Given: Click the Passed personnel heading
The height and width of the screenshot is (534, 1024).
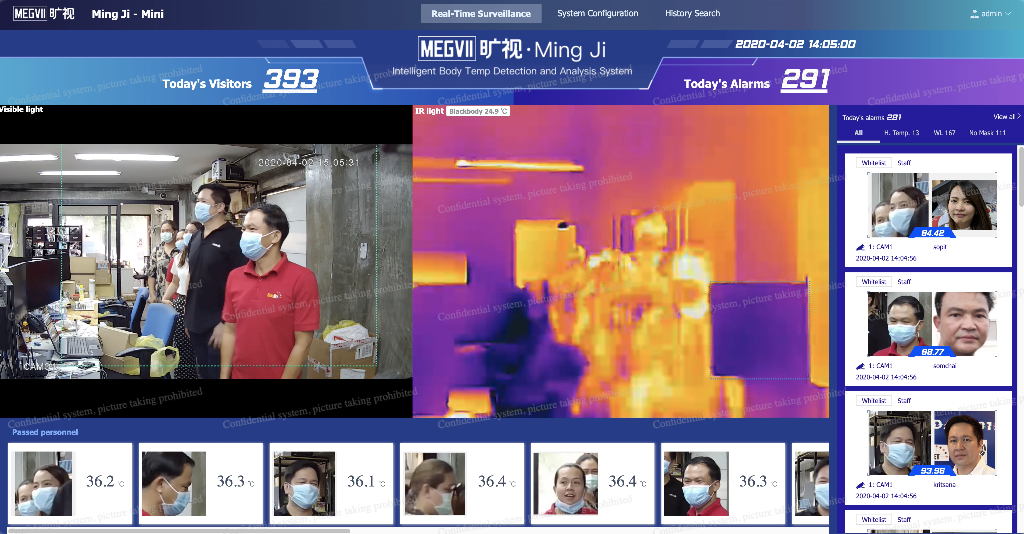Looking at the screenshot, I should [45, 432].
